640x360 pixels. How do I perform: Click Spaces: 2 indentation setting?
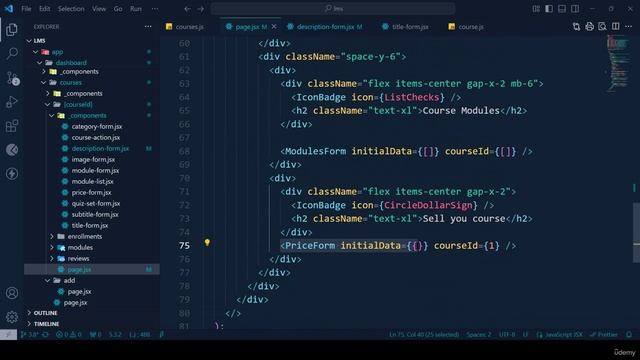pos(479,334)
